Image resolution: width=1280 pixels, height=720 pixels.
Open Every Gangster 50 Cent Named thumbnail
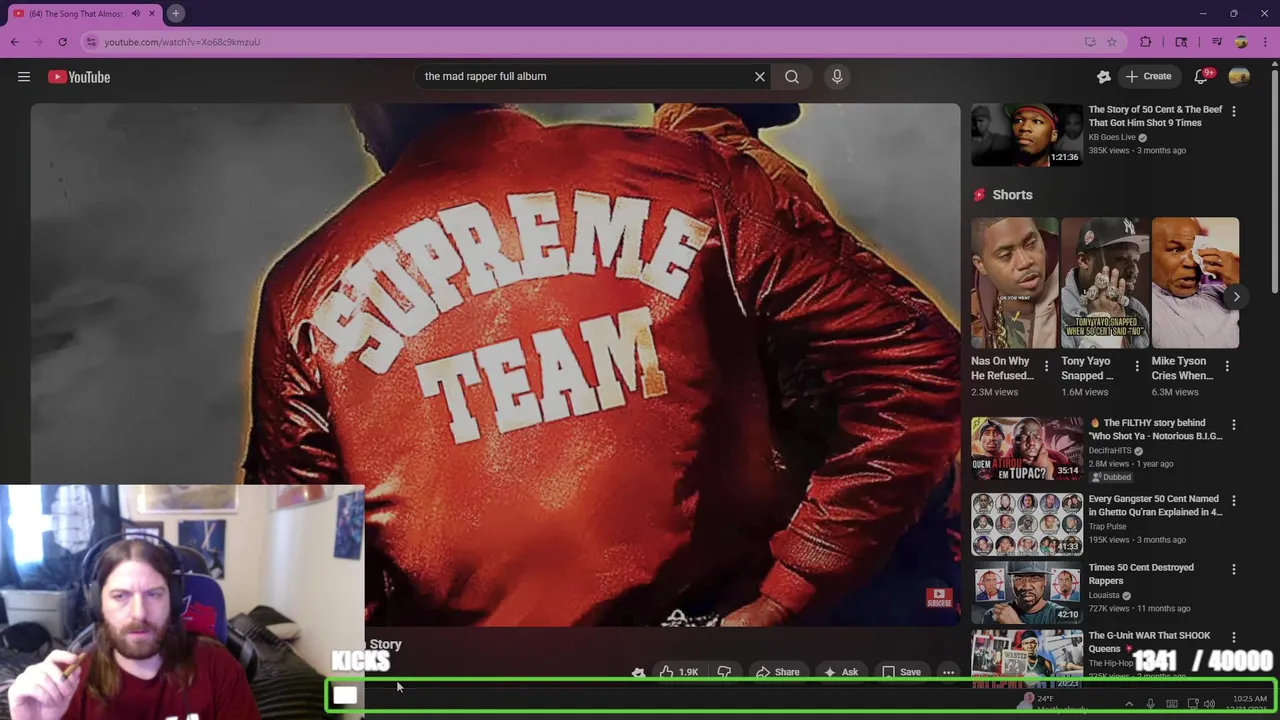point(1027,524)
